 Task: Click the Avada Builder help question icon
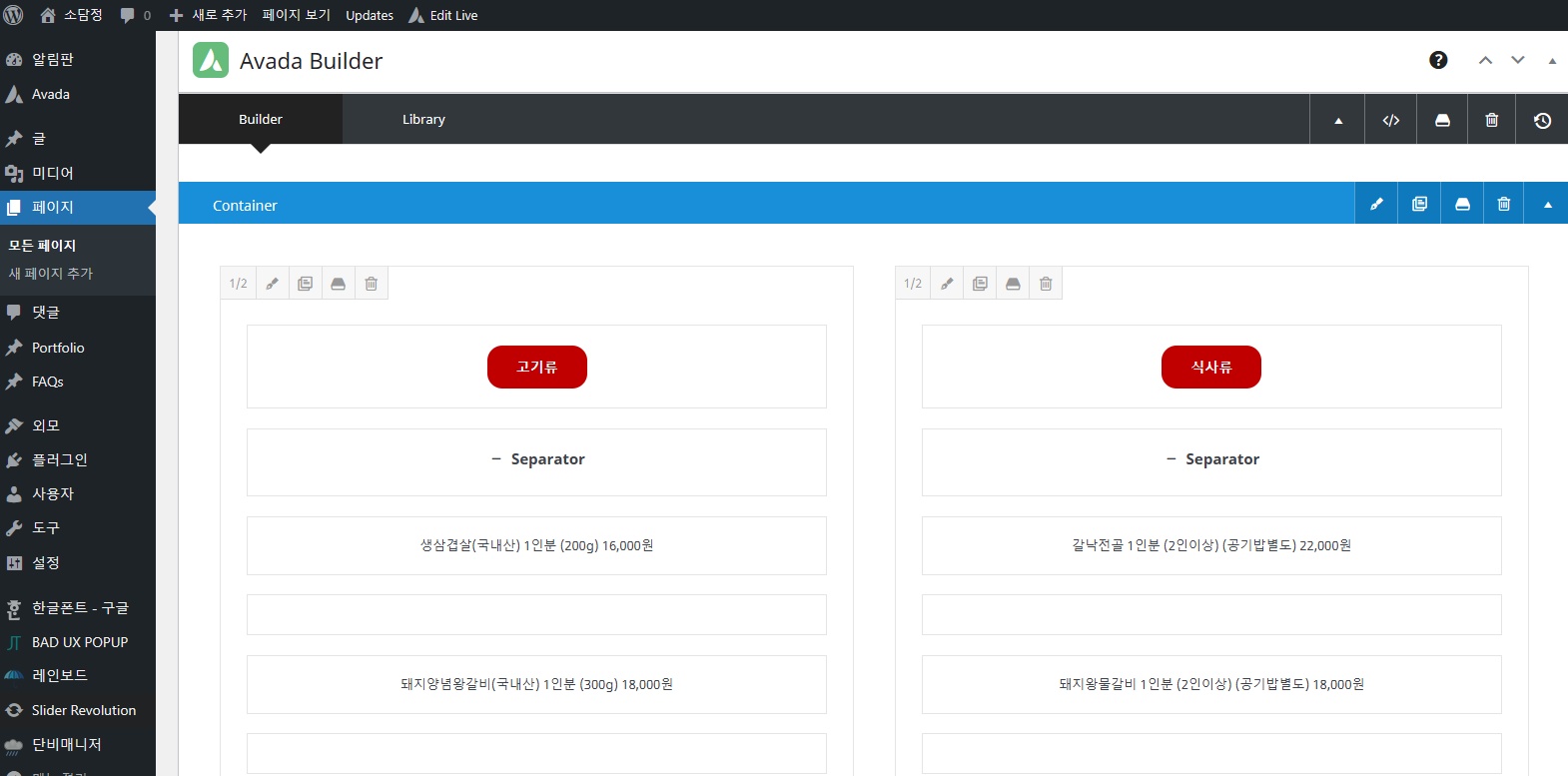(1438, 60)
